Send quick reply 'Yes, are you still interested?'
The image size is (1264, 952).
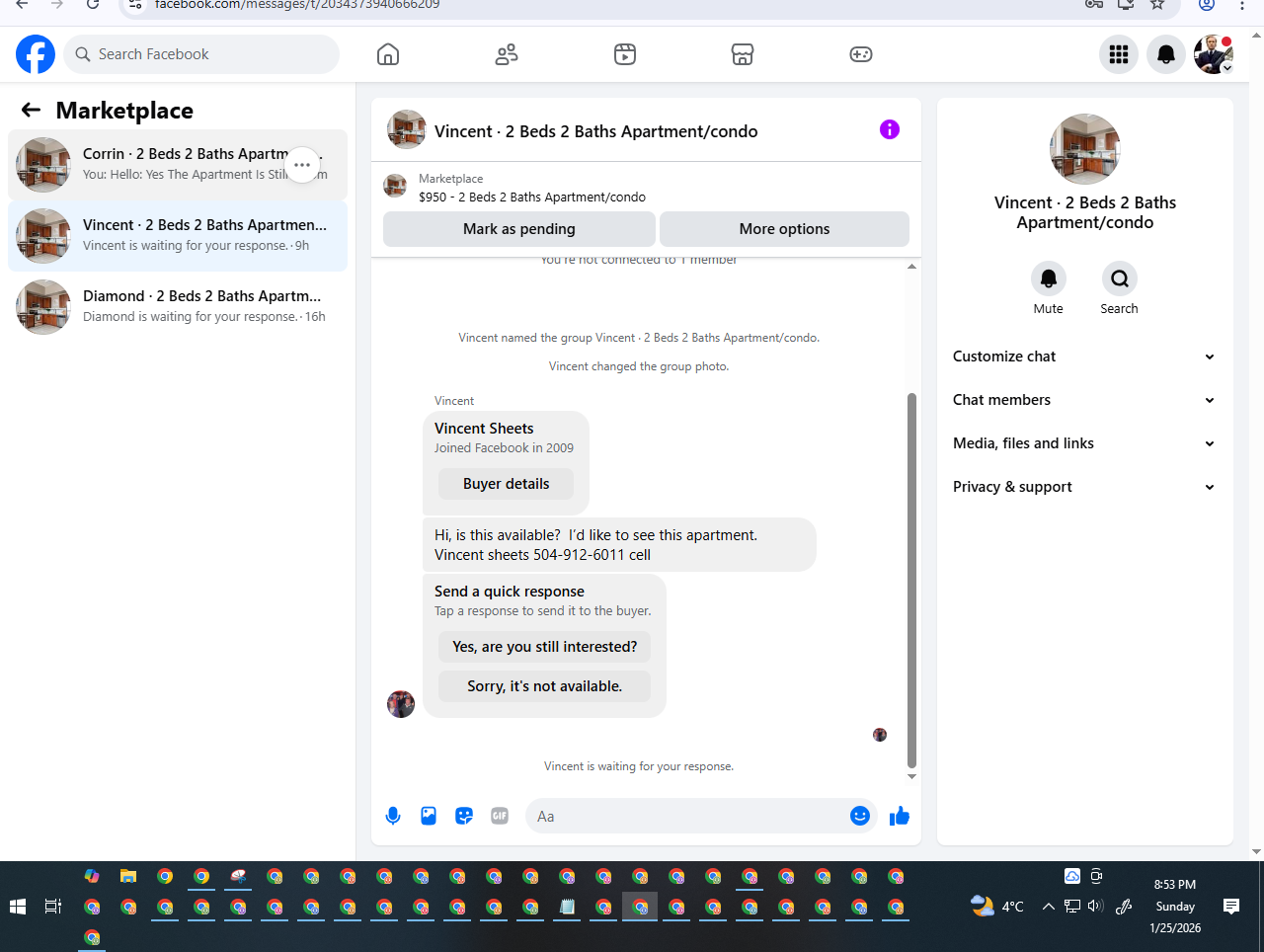point(545,647)
